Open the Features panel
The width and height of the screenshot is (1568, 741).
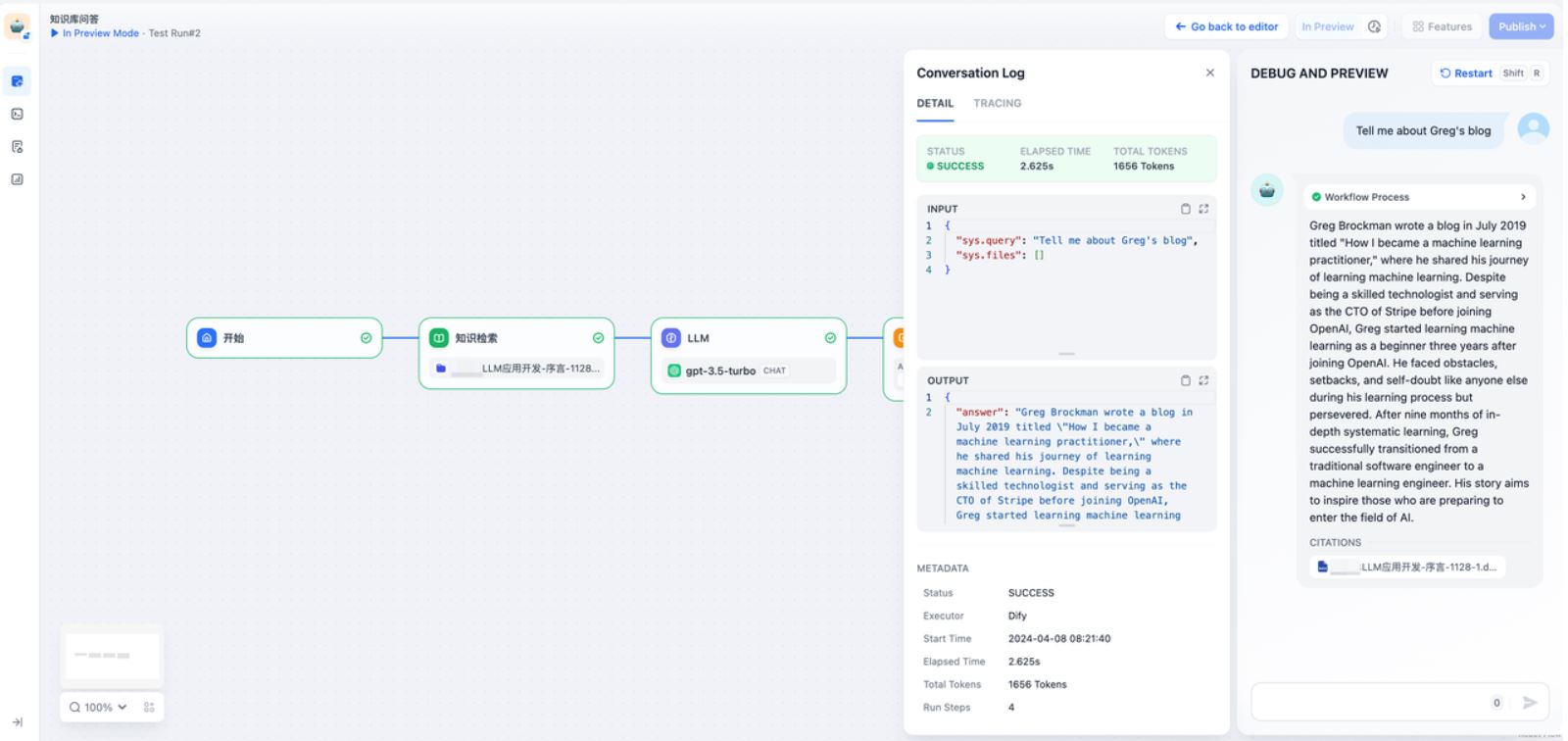coord(1442,26)
